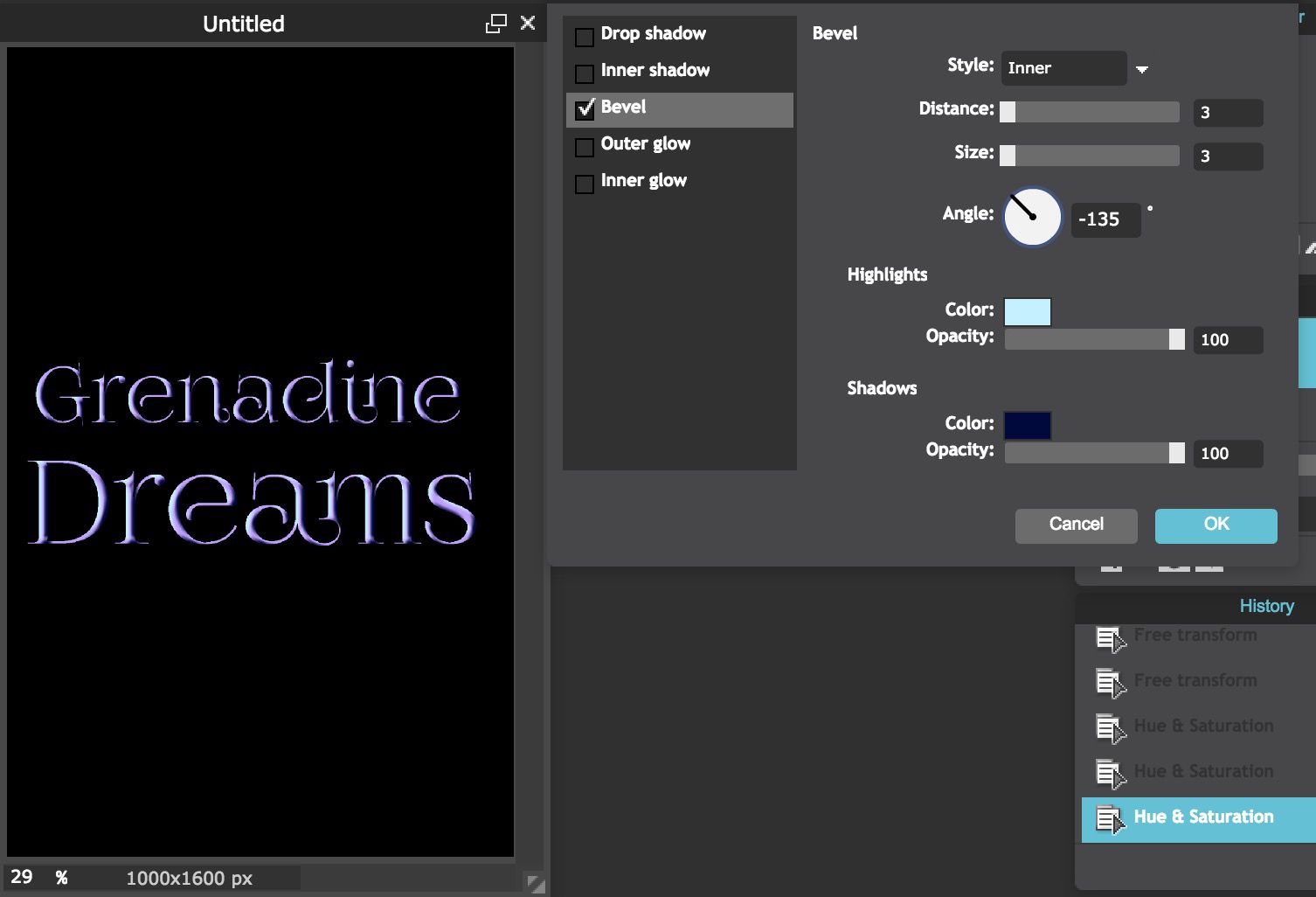Click the second Free transform history icon
The width and height of the screenshot is (1316, 897).
point(1110,682)
